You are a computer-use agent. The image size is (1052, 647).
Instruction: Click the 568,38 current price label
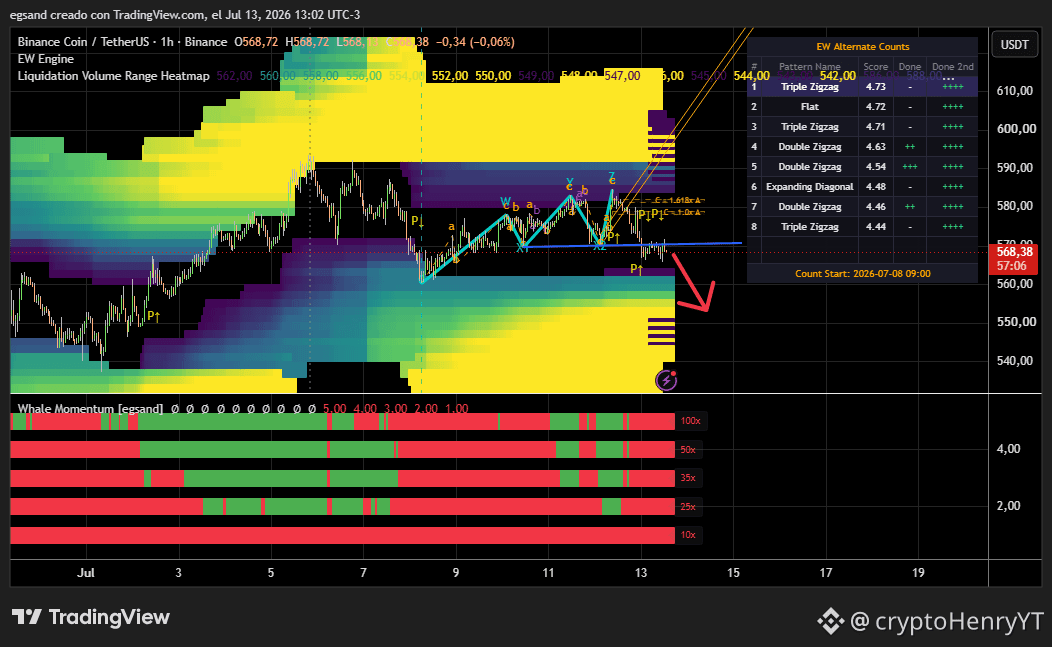tap(1014, 252)
